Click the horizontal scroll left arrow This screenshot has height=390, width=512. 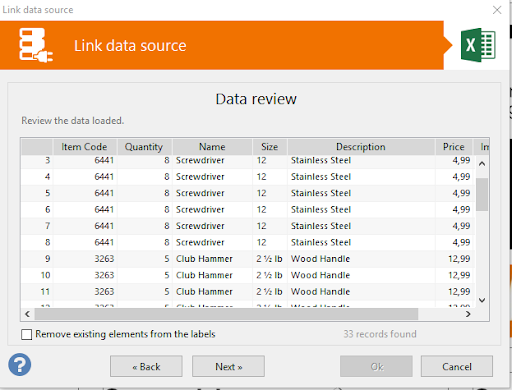(28, 314)
